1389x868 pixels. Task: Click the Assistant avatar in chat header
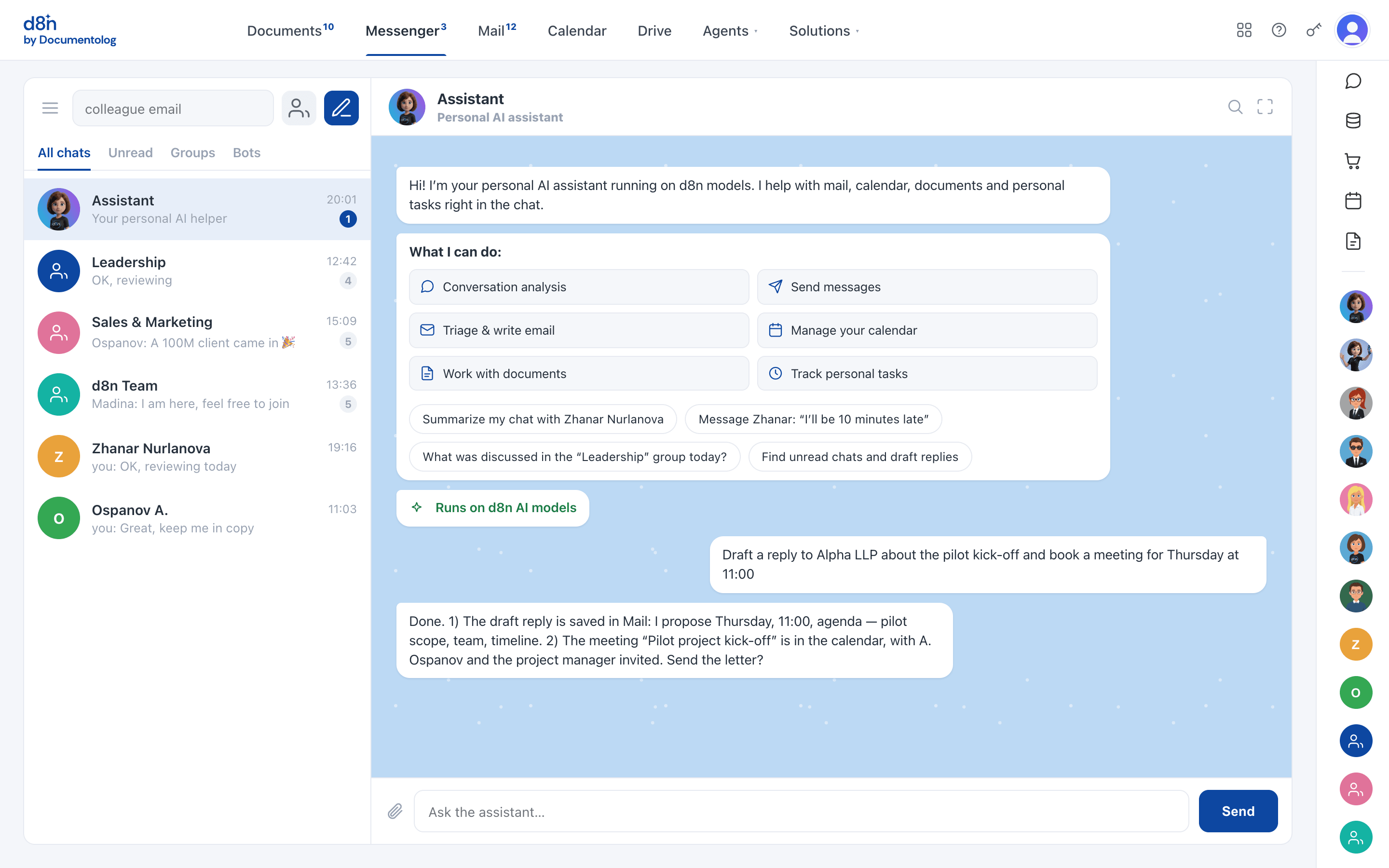coord(407,107)
